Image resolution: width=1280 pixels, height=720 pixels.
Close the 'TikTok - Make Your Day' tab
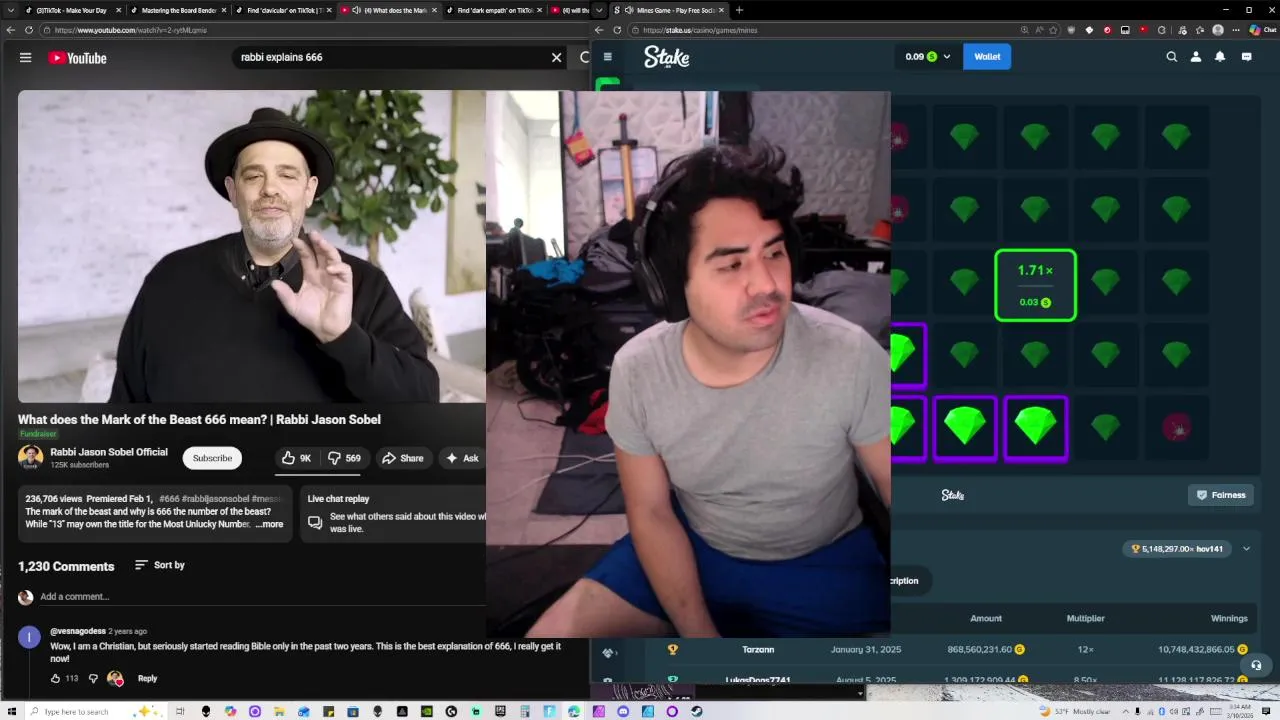click(119, 10)
